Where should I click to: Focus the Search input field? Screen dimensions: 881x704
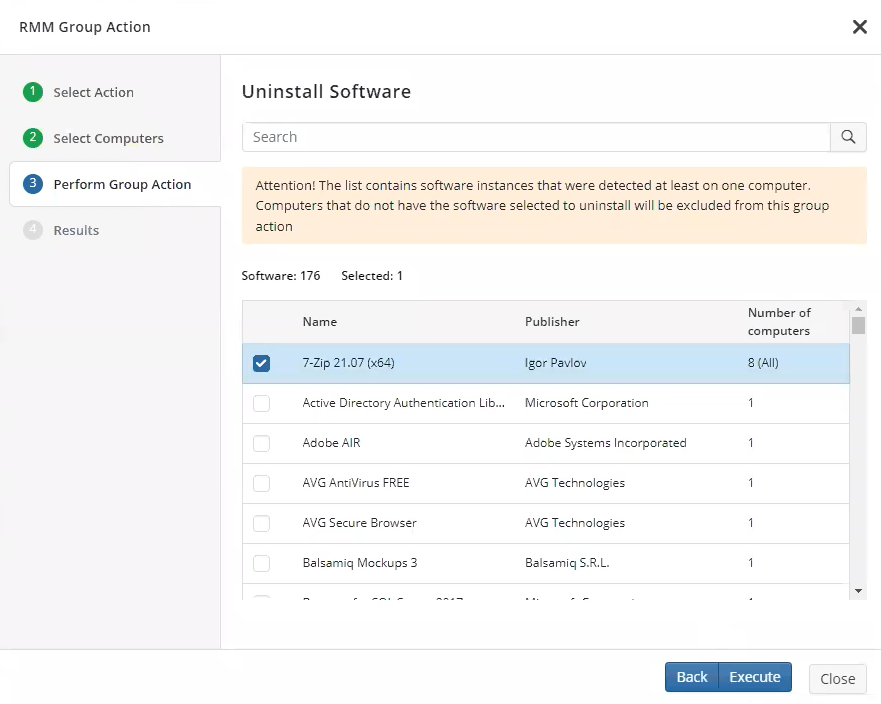(536, 137)
